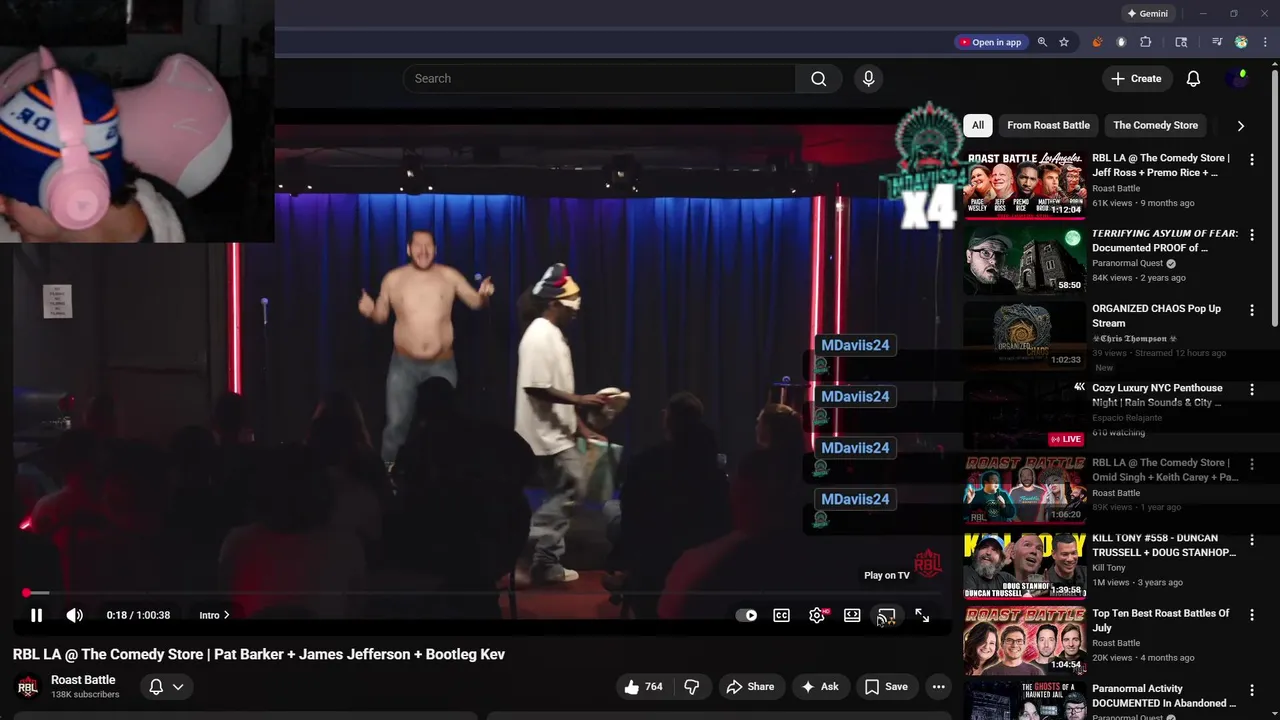The width and height of the screenshot is (1280, 720).
Task: Open more actions menu below the video
Action: (938, 687)
